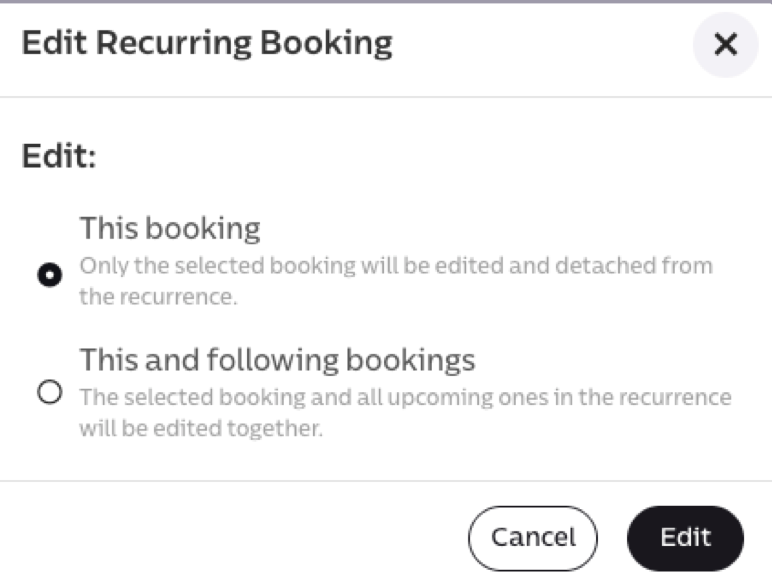This screenshot has height=578, width=772.
Task: Close the Edit Recurring Booking dialog
Action: pos(725,44)
